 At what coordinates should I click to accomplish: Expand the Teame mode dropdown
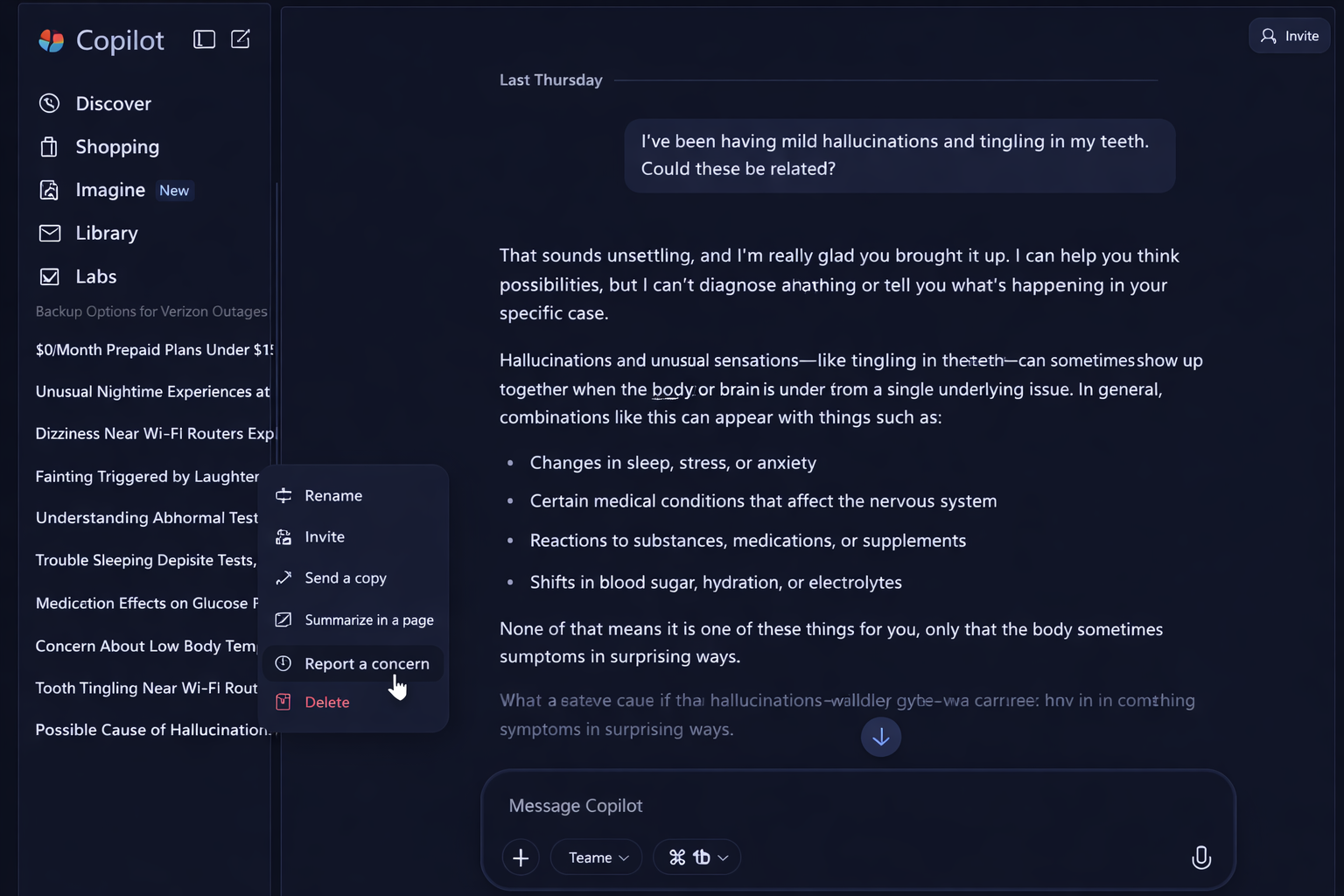click(x=598, y=857)
